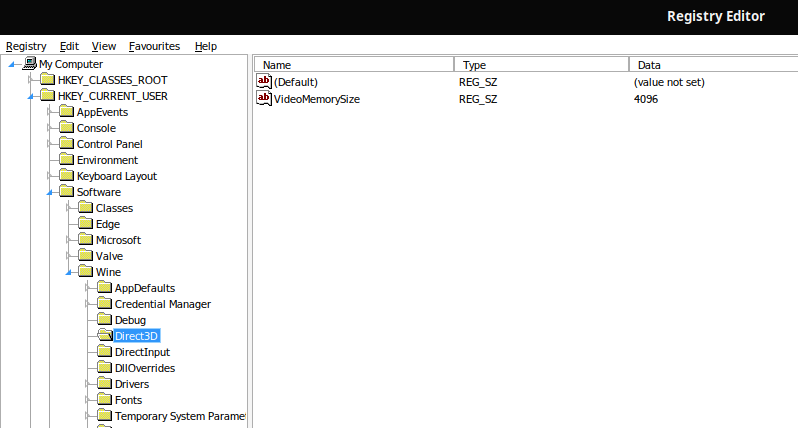Expand the AppDefaults key
798x428 pixels.
point(88,288)
